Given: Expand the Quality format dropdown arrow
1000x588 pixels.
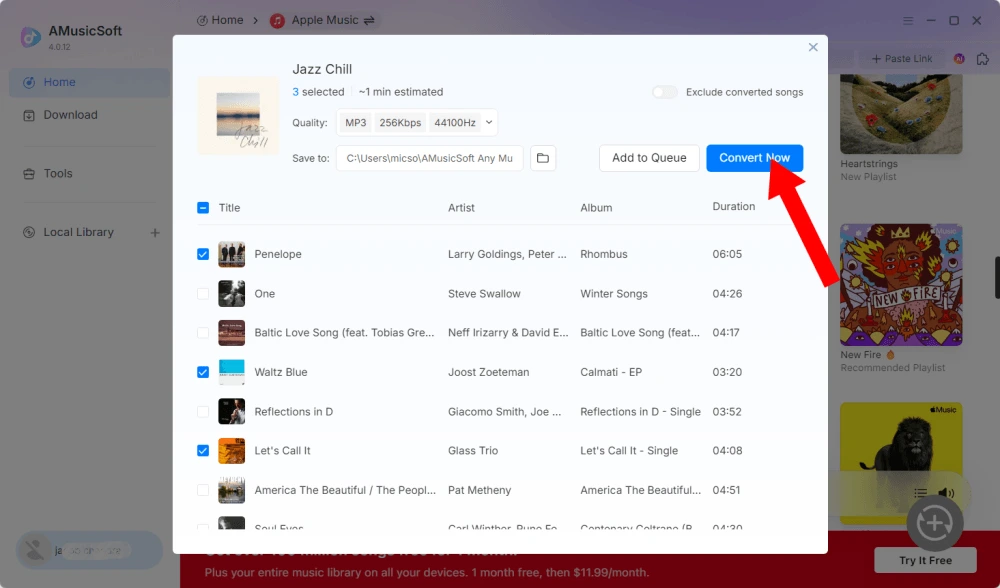Looking at the screenshot, I should pos(489,122).
